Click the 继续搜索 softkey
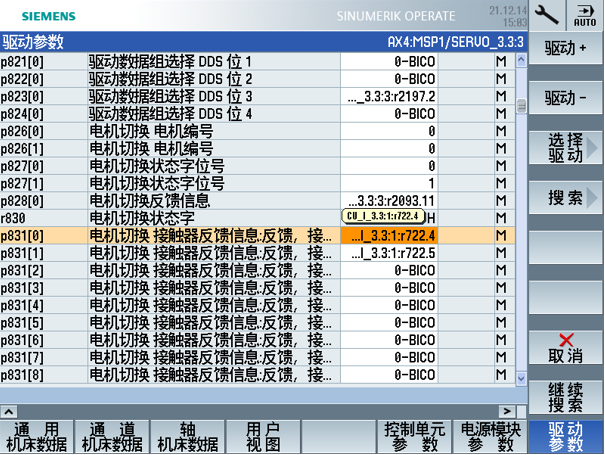The image size is (605, 455). tap(565, 397)
